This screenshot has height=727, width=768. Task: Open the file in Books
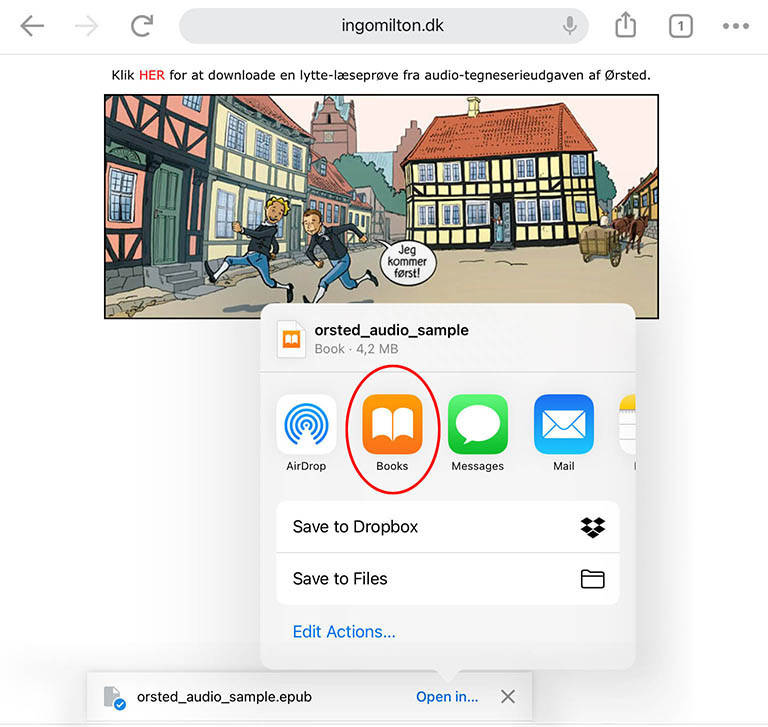click(x=392, y=433)
